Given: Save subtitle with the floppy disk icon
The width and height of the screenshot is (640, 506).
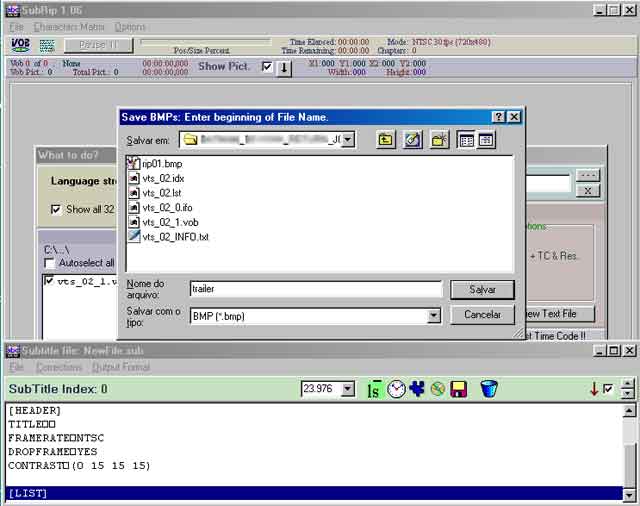Looking at the screenshot, I should click(459, 389).
